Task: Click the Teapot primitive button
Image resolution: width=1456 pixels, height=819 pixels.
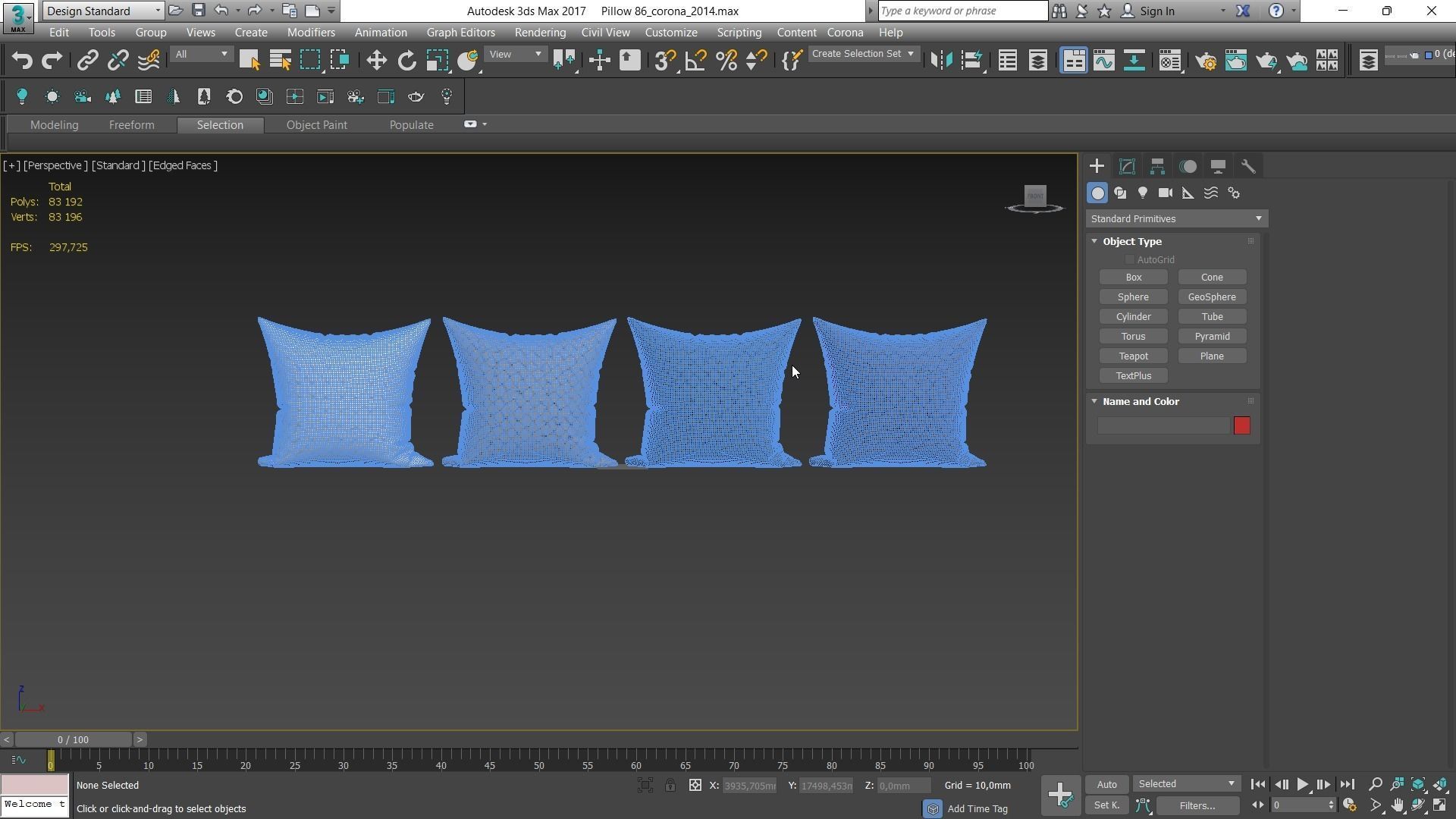Action: click(1133, 356)
